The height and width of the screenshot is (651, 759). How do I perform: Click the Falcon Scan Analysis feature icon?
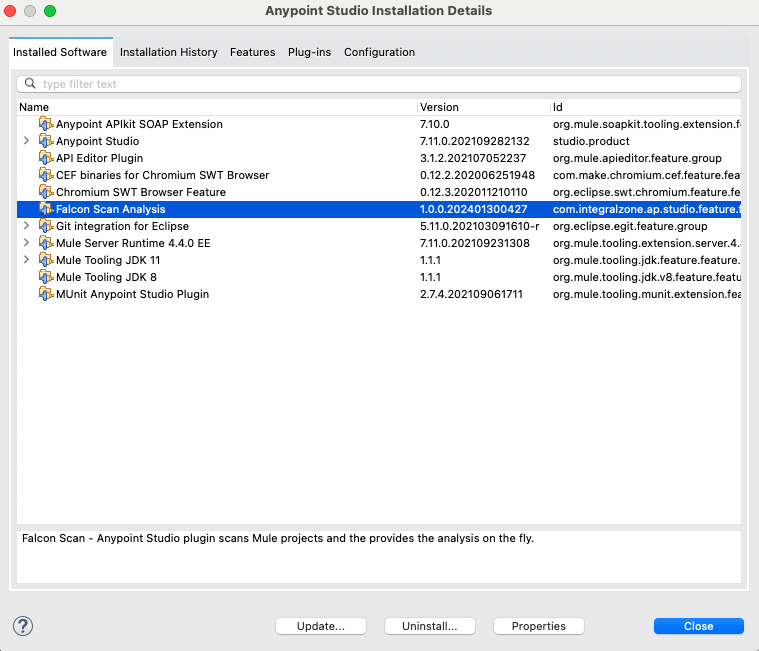46,209
